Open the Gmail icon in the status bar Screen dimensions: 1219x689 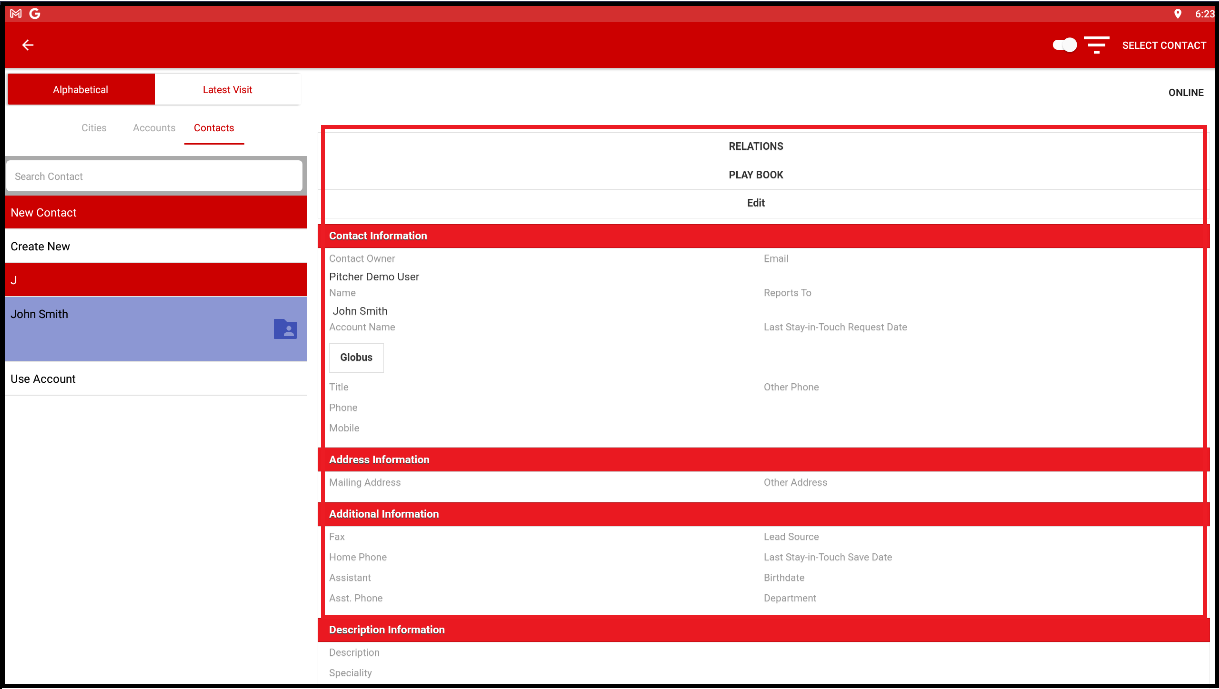[14, 13]
